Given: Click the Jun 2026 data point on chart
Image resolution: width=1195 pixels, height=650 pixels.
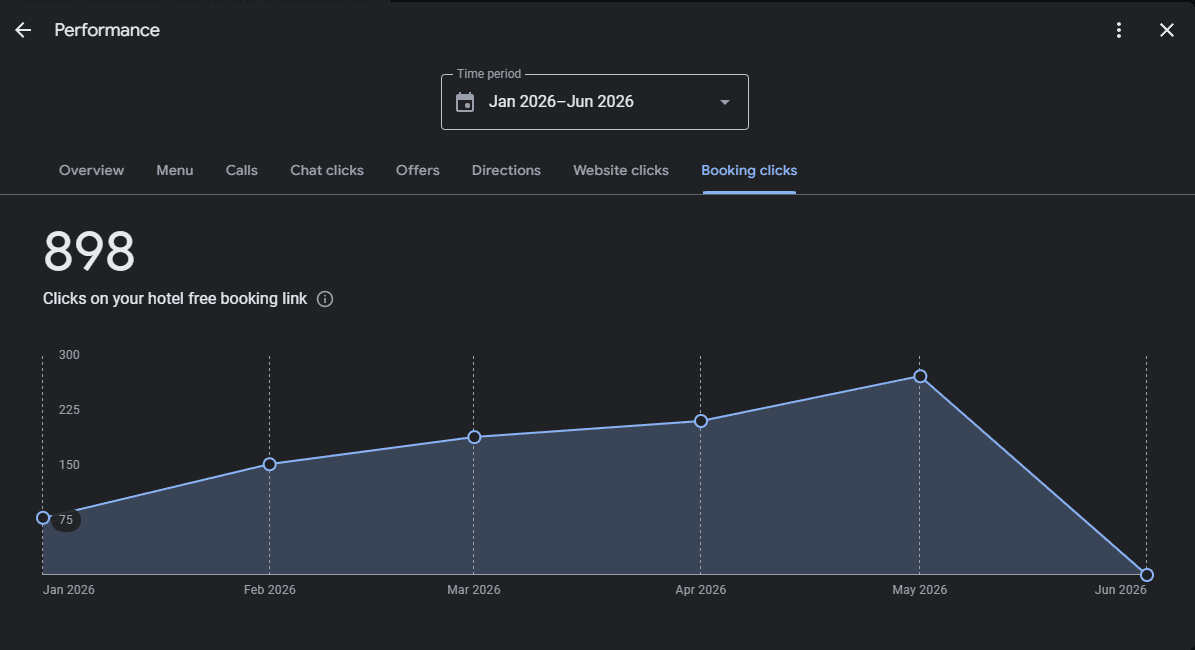Looking at the screenshot, I should tap(1146, 575).
